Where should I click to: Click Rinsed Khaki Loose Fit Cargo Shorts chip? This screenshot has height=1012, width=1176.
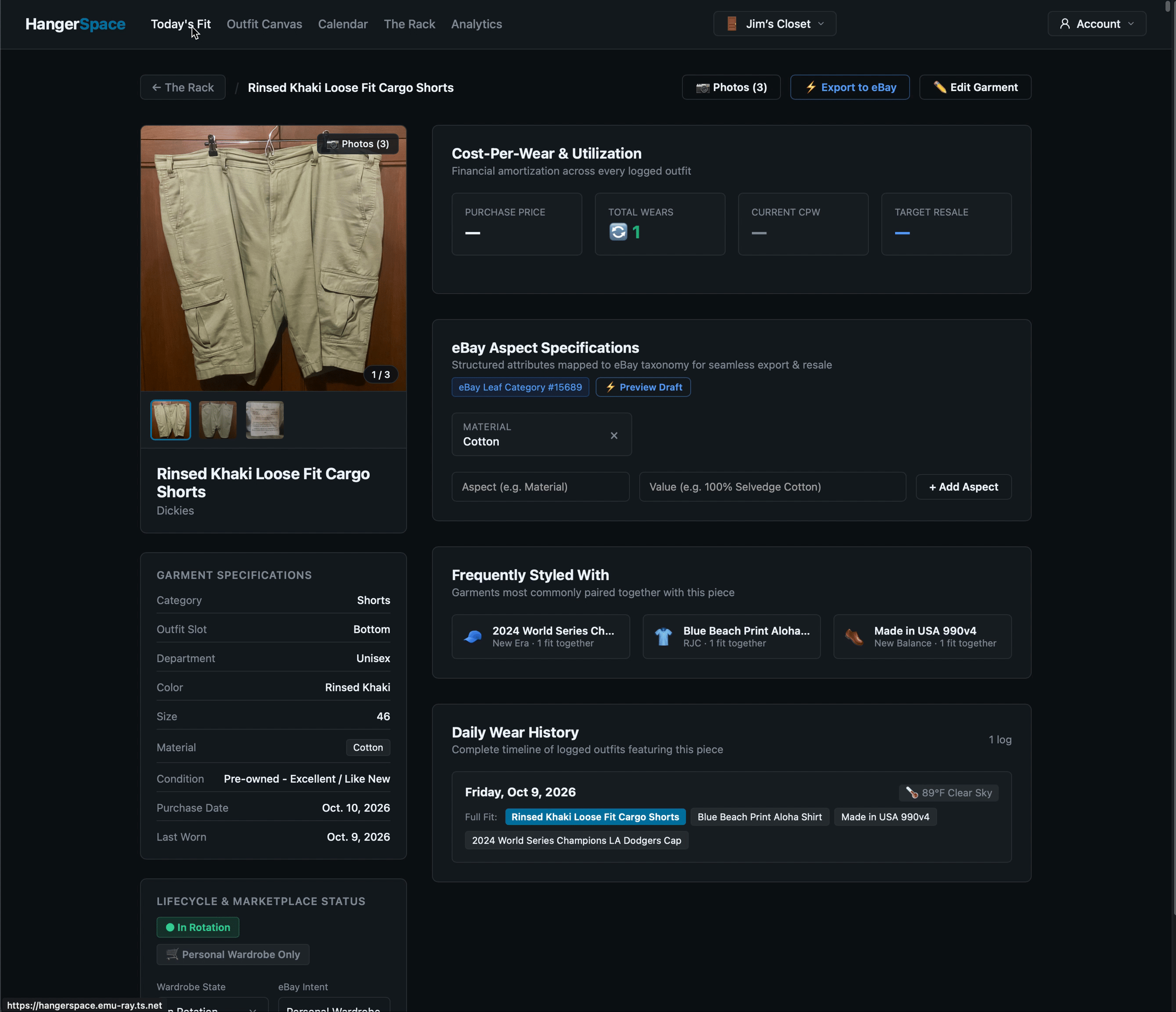(x=595, y=817)
